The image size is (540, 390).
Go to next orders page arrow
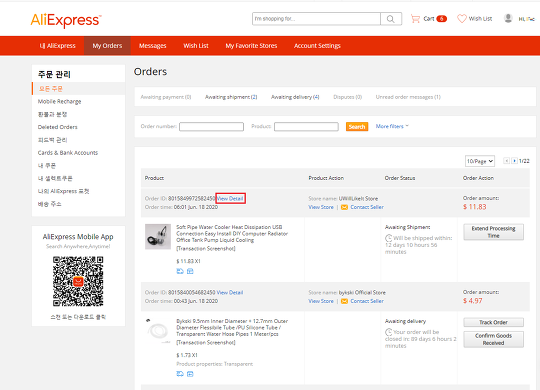[x=514, y=161]
